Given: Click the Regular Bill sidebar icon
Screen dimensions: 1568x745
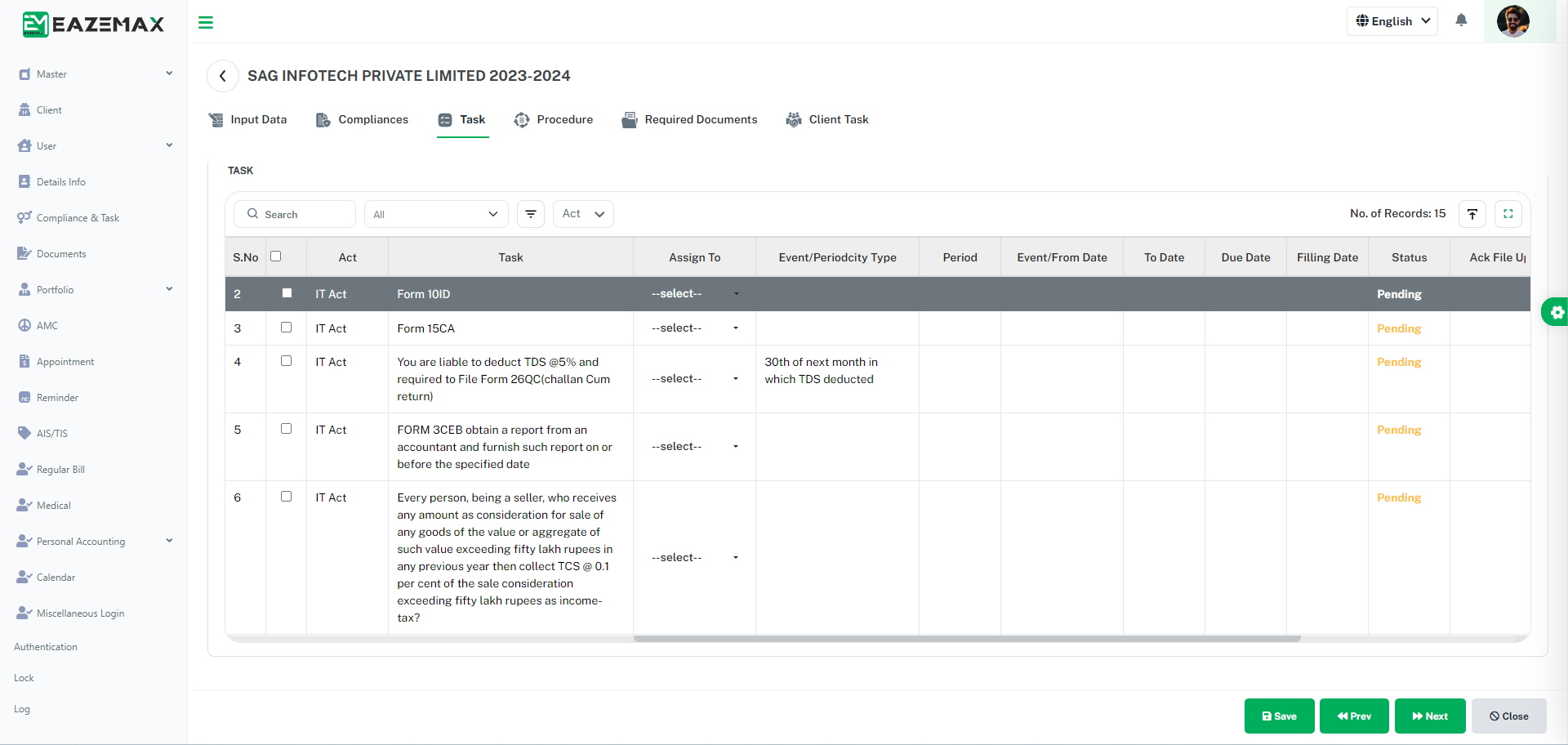Looking at the screenshot, I should pyautogui.click(x=24, y=470).
